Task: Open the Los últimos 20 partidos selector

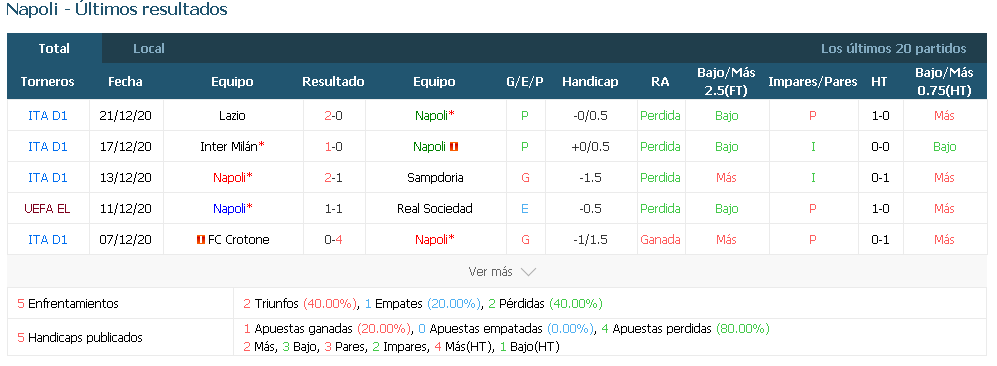Action: (893, 48)
